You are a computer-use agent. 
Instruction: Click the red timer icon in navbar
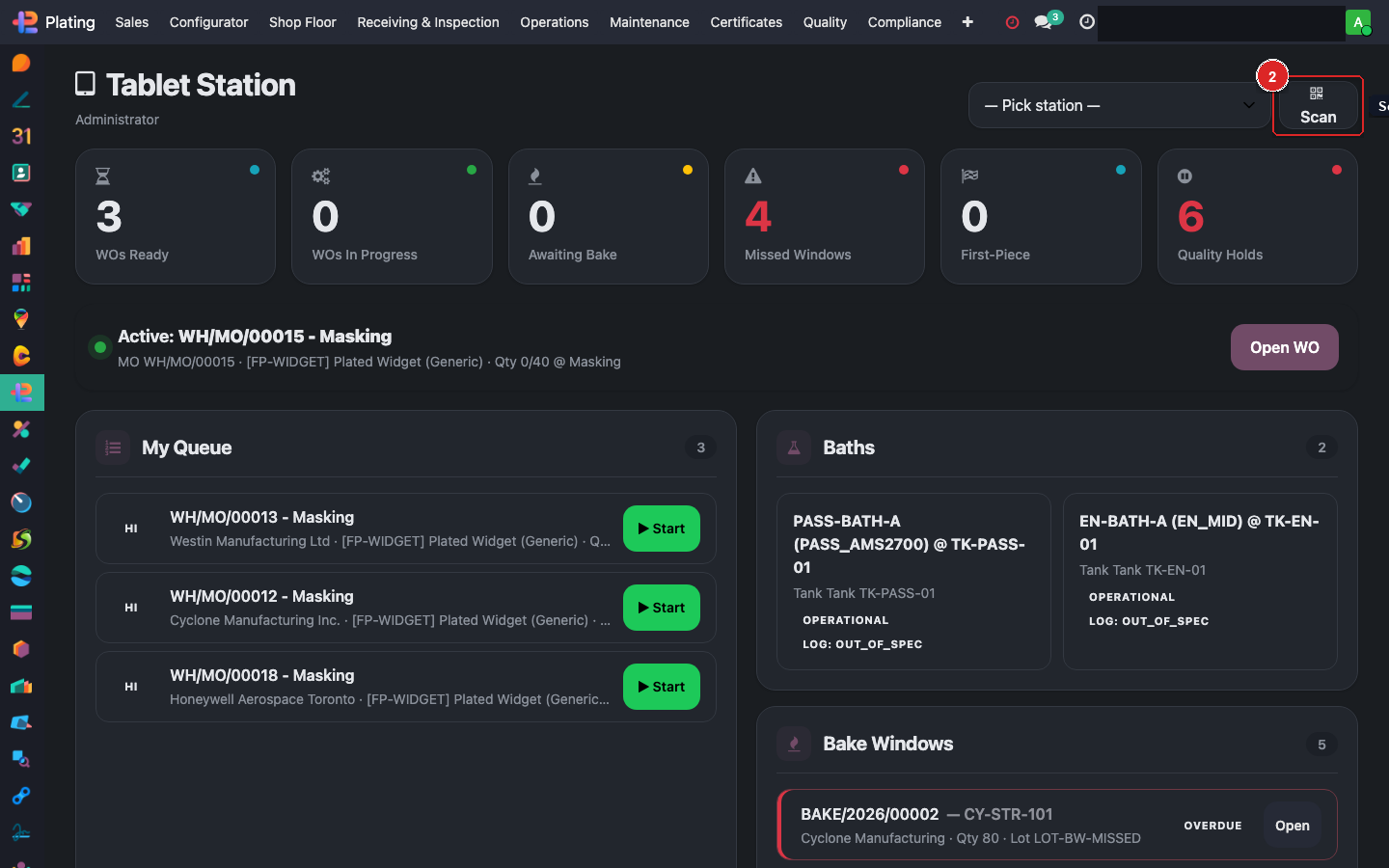coord(1012,22)
